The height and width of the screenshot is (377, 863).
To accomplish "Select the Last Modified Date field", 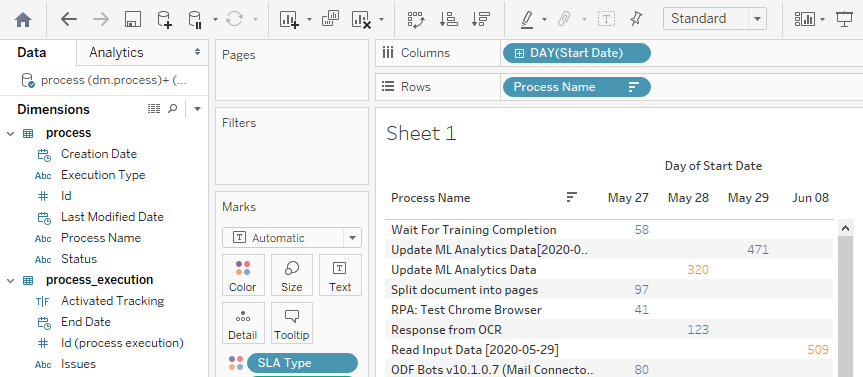I will point(112,217).
